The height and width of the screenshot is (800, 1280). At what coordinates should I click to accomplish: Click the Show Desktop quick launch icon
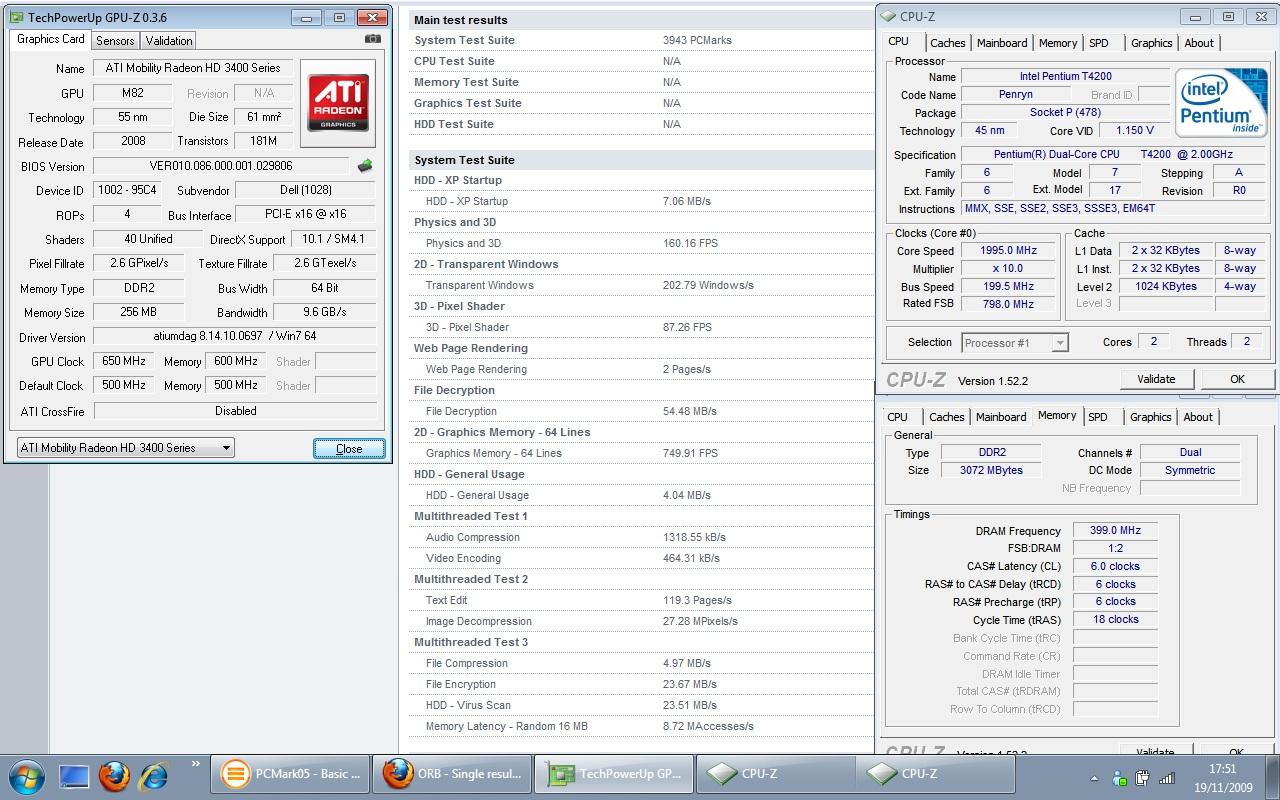click(x=74, y=775)
